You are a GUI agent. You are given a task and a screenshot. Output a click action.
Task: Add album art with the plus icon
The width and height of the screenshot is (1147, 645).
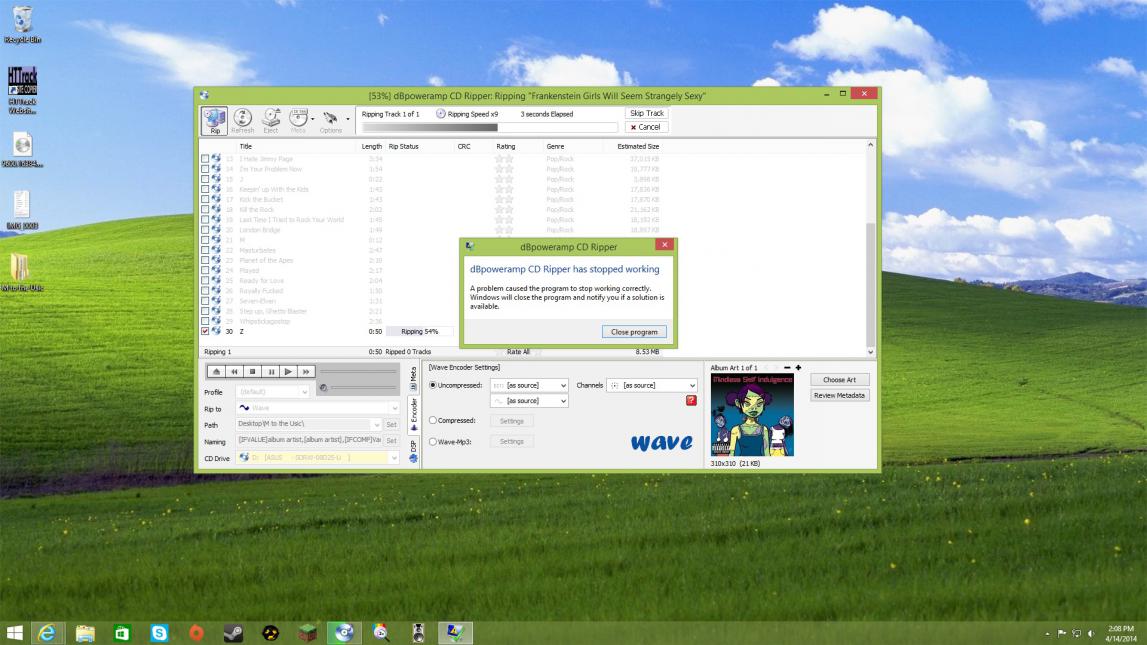[798, 368]
